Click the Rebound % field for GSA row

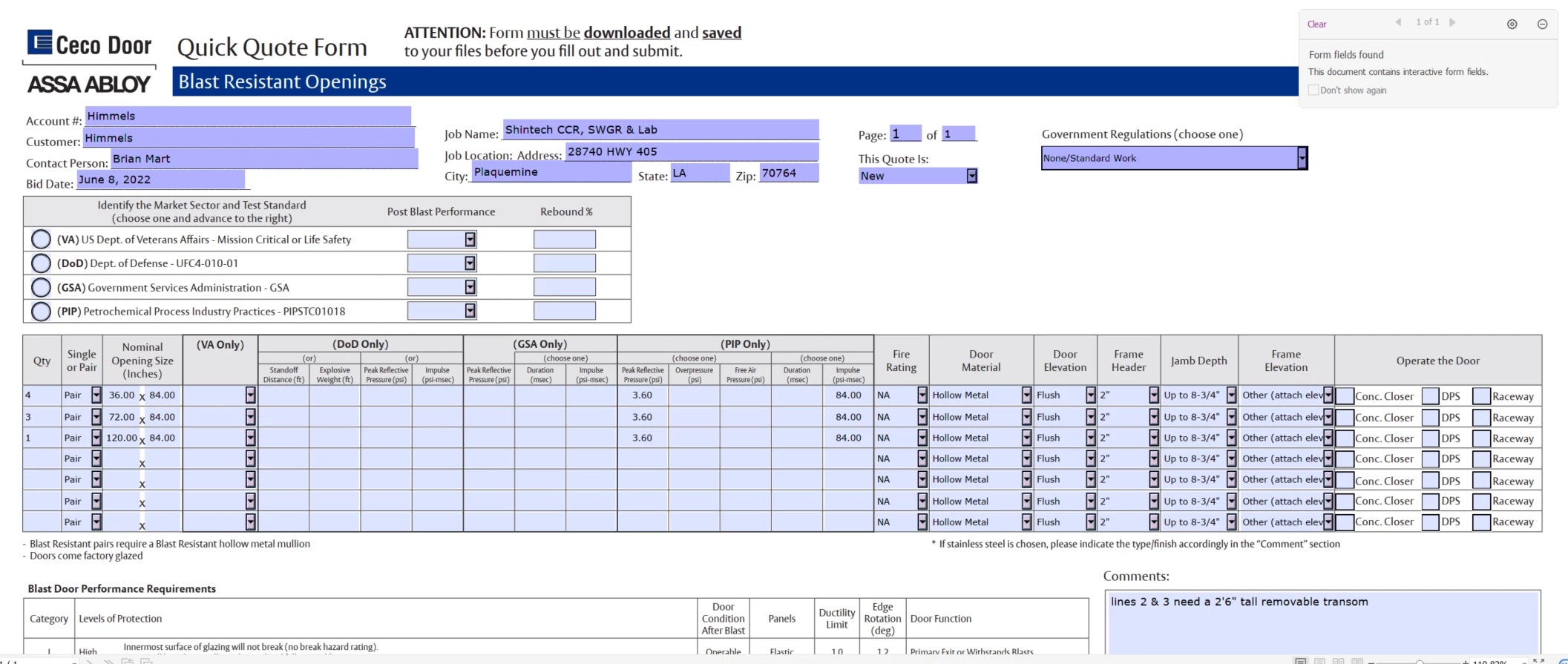565,286
